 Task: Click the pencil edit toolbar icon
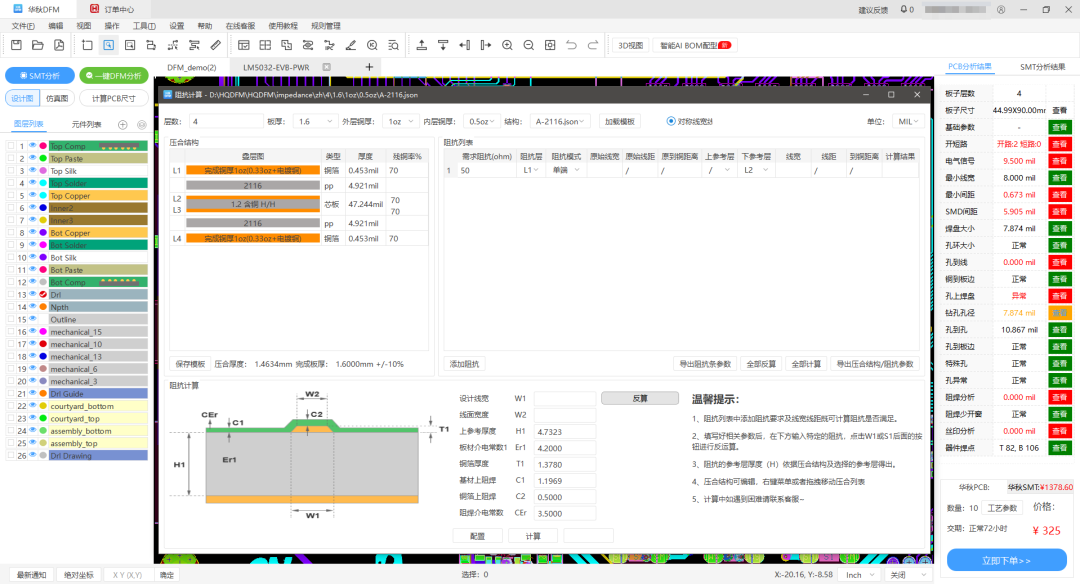click(x=351, y=45)
